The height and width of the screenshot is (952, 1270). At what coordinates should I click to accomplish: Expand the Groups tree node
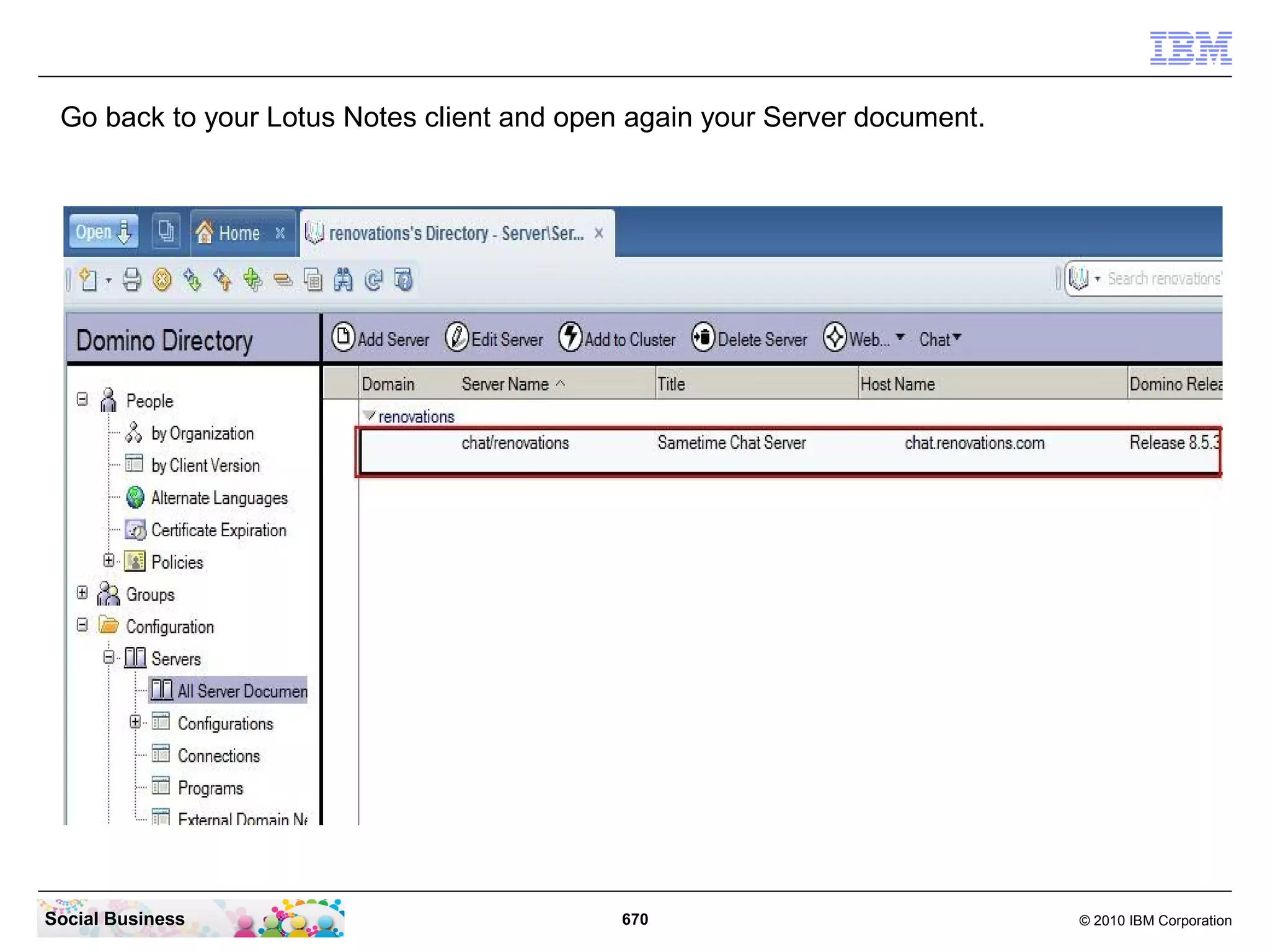[x=82, y=593]
